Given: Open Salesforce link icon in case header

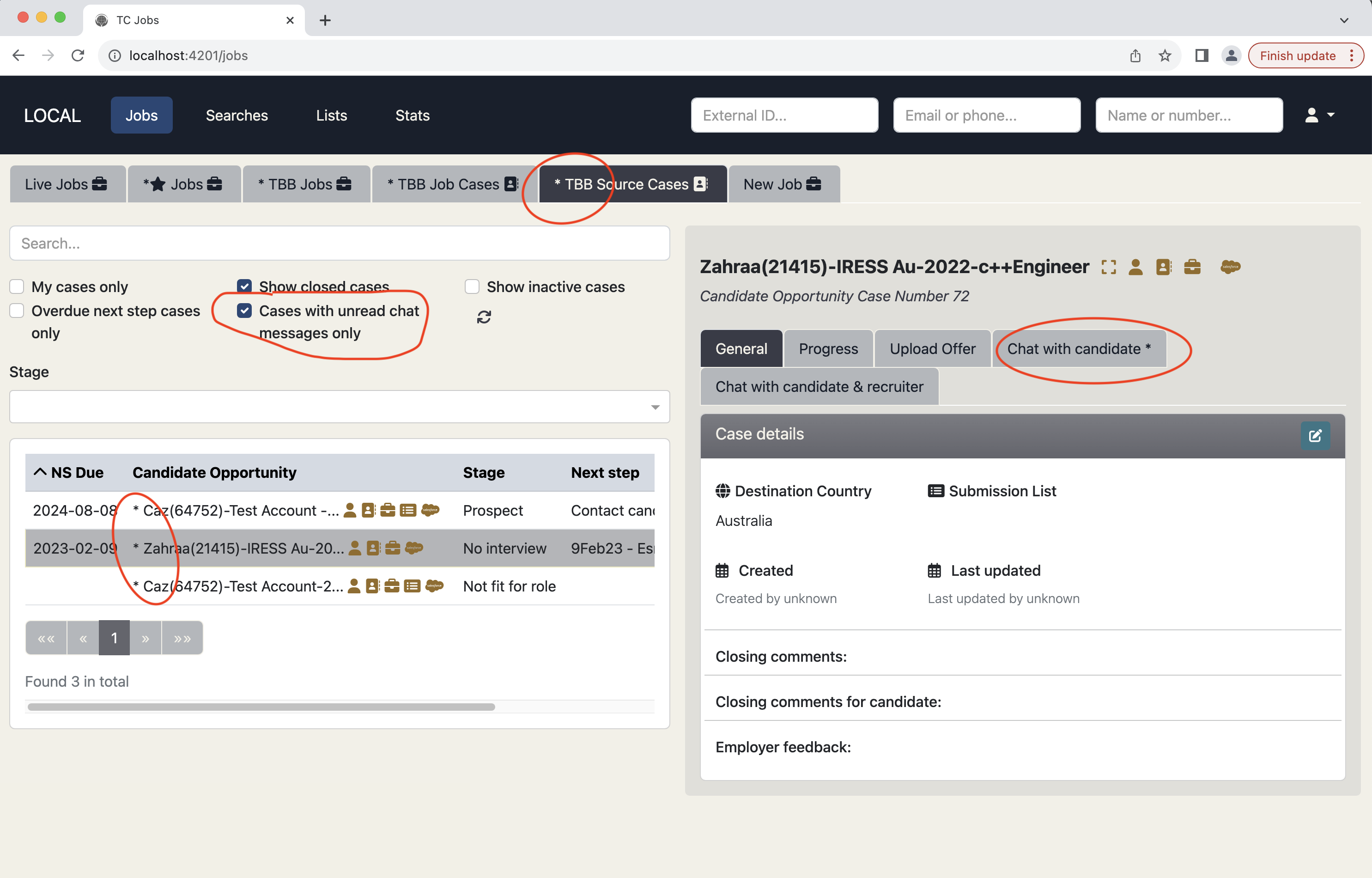Looking at the screenshot, I should pos(1230,267).
